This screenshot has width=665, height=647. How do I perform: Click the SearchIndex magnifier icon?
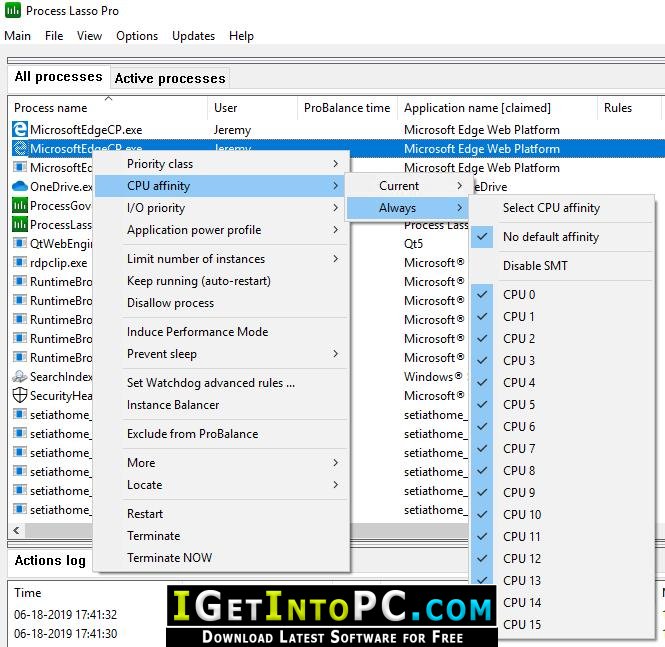pos(20,376)
